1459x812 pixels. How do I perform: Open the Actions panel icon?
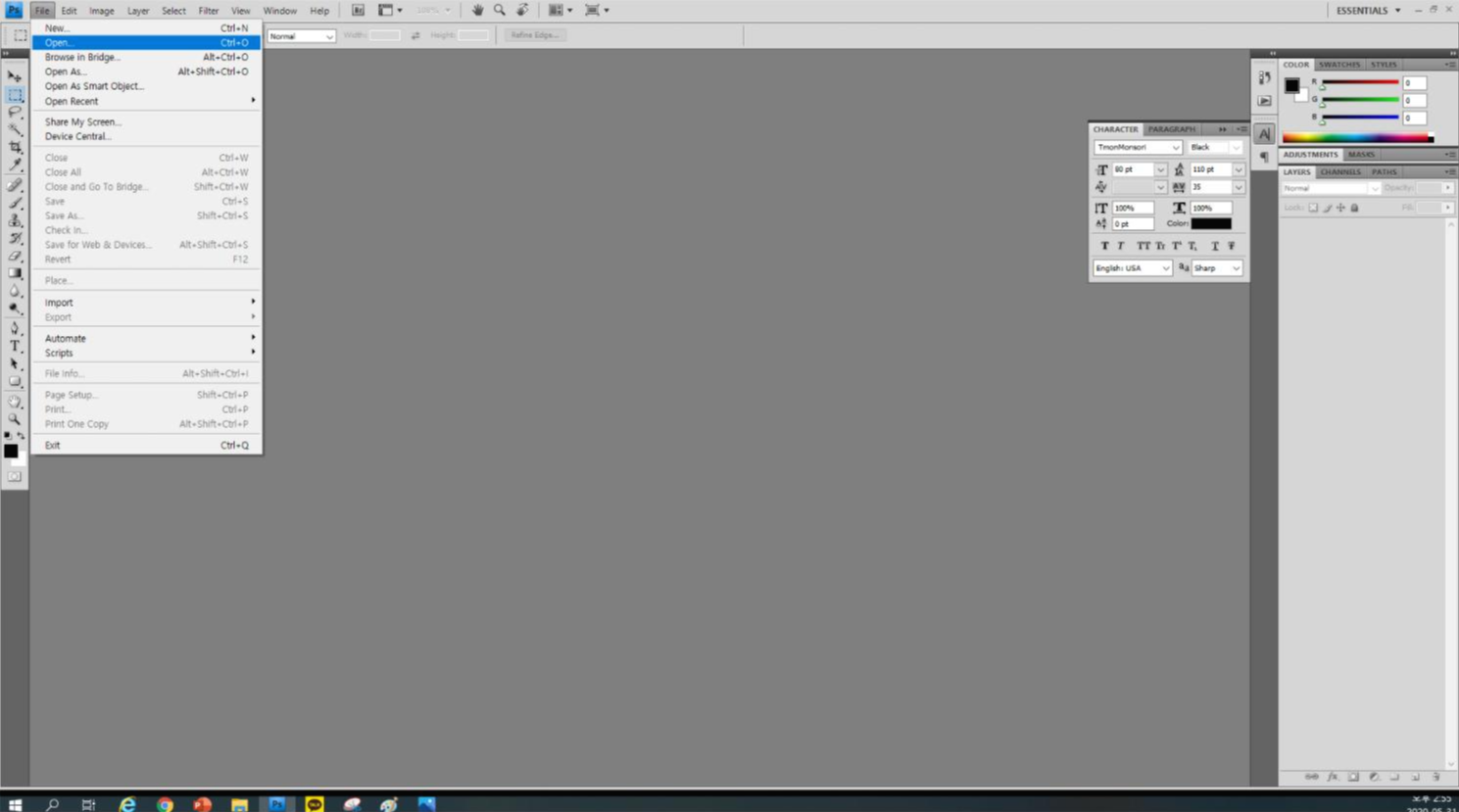click(x=1264, y=101)
